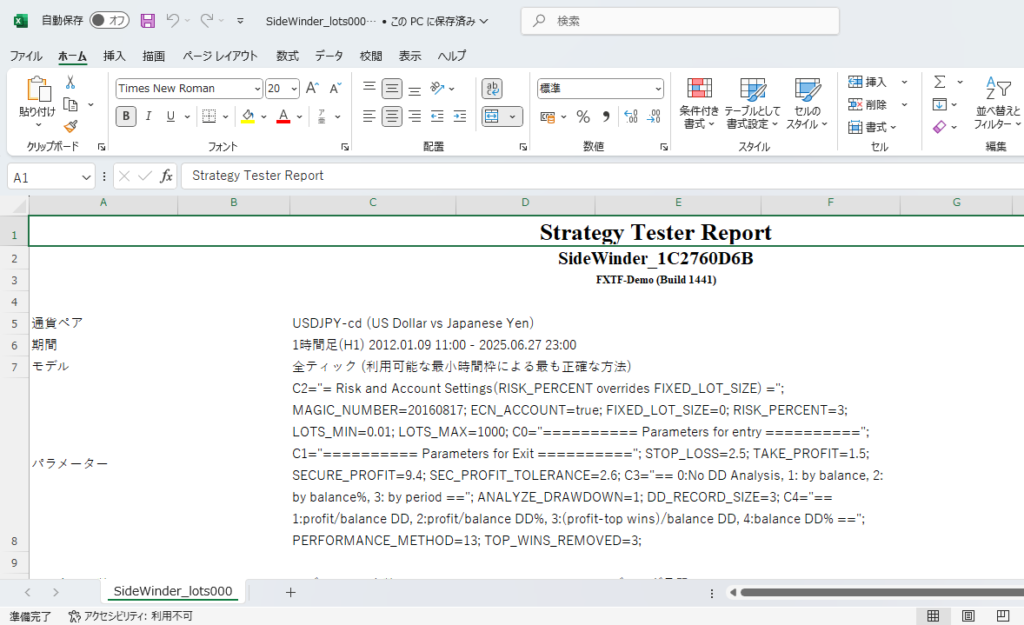The width and height of the screenshot is (1024, 625).
Task: Click the Copy icon
Action: pos(71,104)
